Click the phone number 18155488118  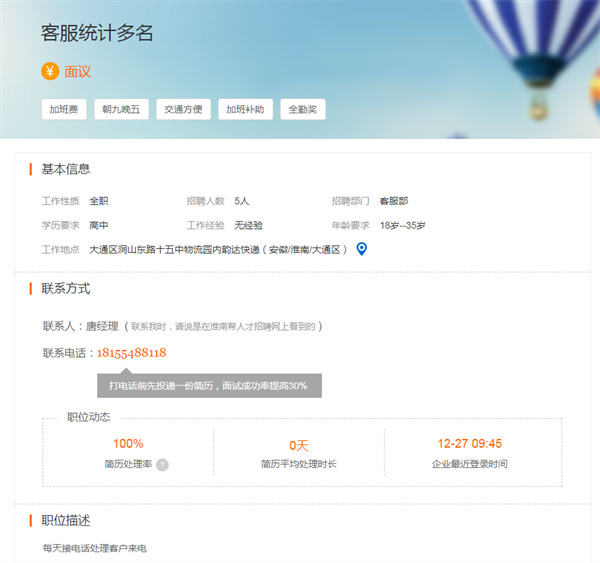click(131, 352)
